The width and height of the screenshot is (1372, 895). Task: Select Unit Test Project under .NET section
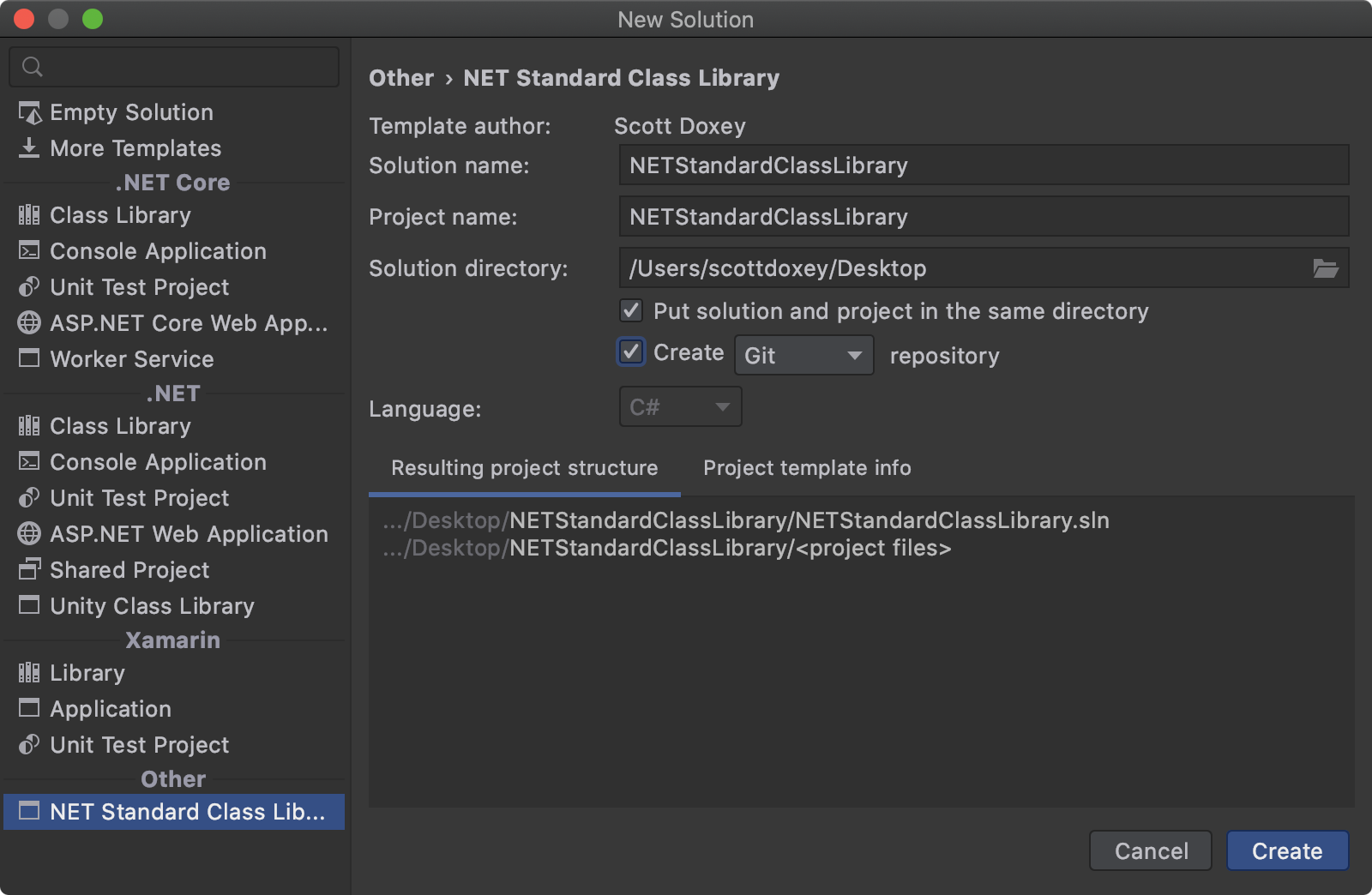(x=174, y=498)
